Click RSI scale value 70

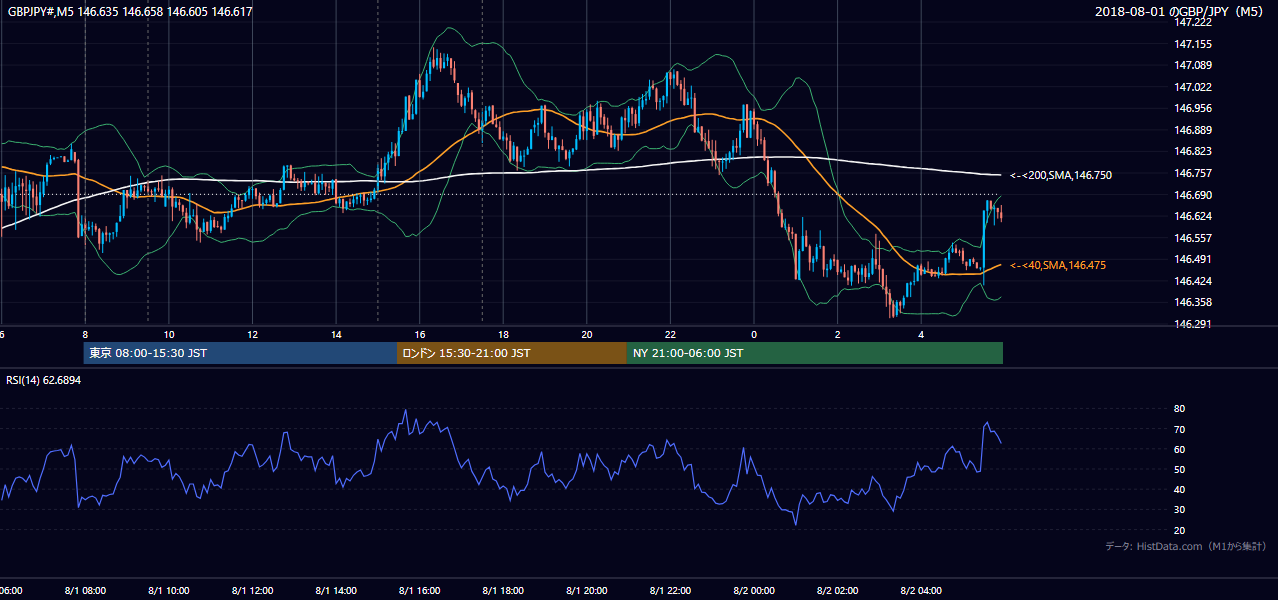(x=1179, y=429)
